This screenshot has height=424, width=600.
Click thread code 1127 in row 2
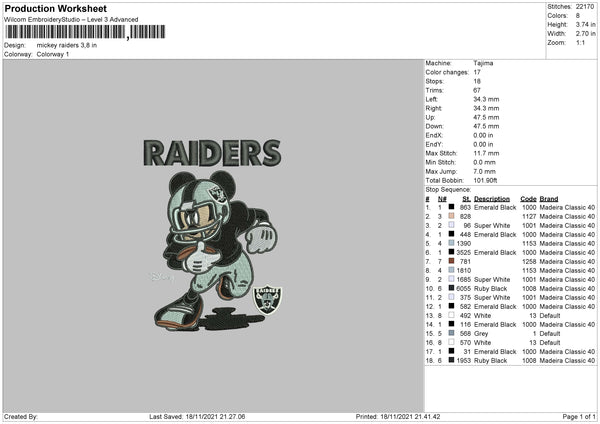click(529, 217)
